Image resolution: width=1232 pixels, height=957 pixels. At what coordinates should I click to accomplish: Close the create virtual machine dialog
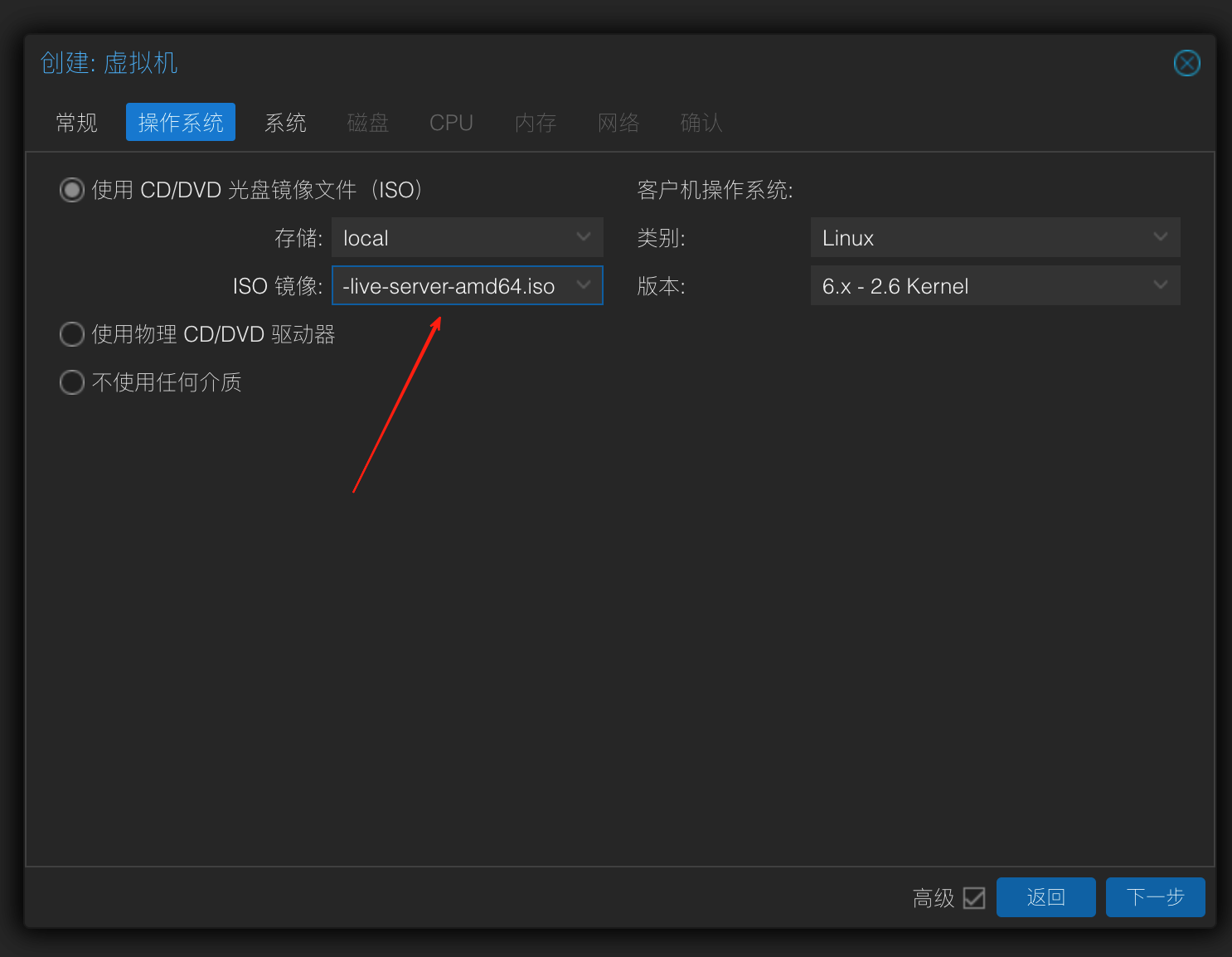pos(1186,63)
